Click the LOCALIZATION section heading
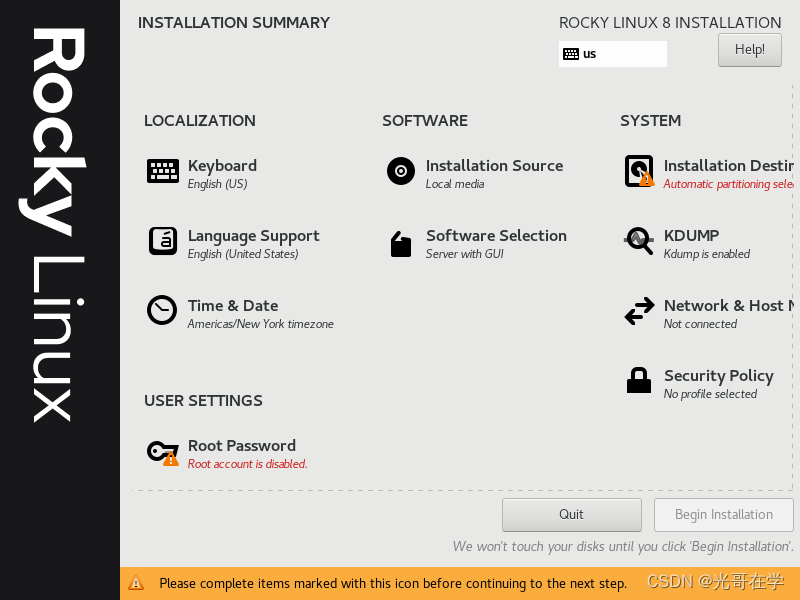 200,120
